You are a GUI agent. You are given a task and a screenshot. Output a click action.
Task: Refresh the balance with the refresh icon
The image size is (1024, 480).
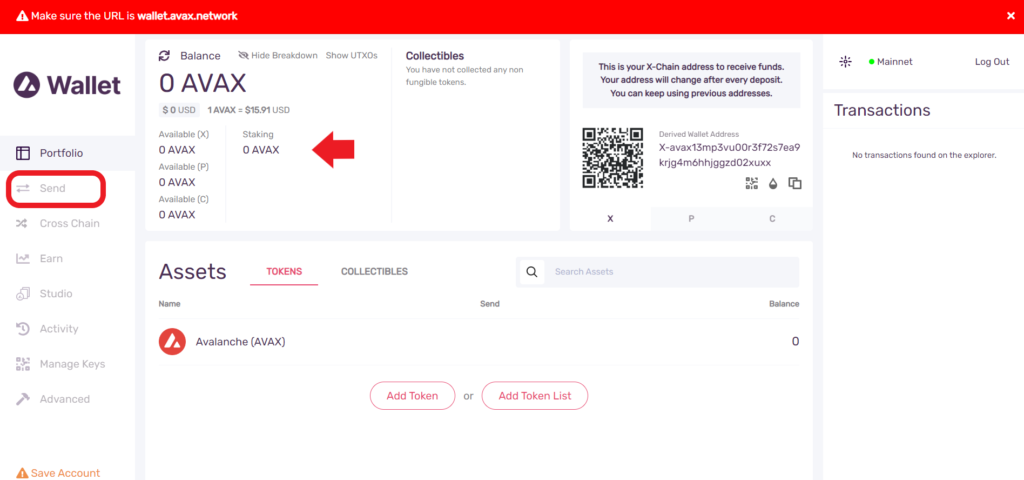pos(165,56)
